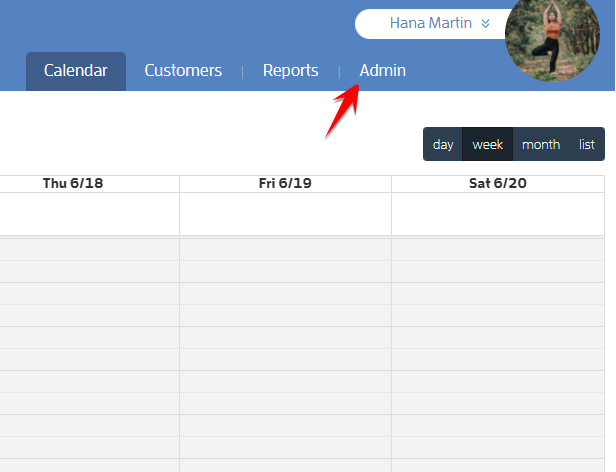Screen dimensions: 616x472
Task: Switch calendar to month view
Action: [541, 144]
